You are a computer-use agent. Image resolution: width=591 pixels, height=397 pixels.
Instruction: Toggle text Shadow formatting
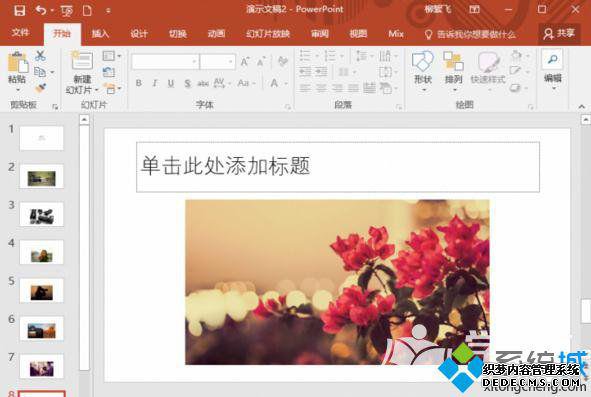(x=187, y=83)
